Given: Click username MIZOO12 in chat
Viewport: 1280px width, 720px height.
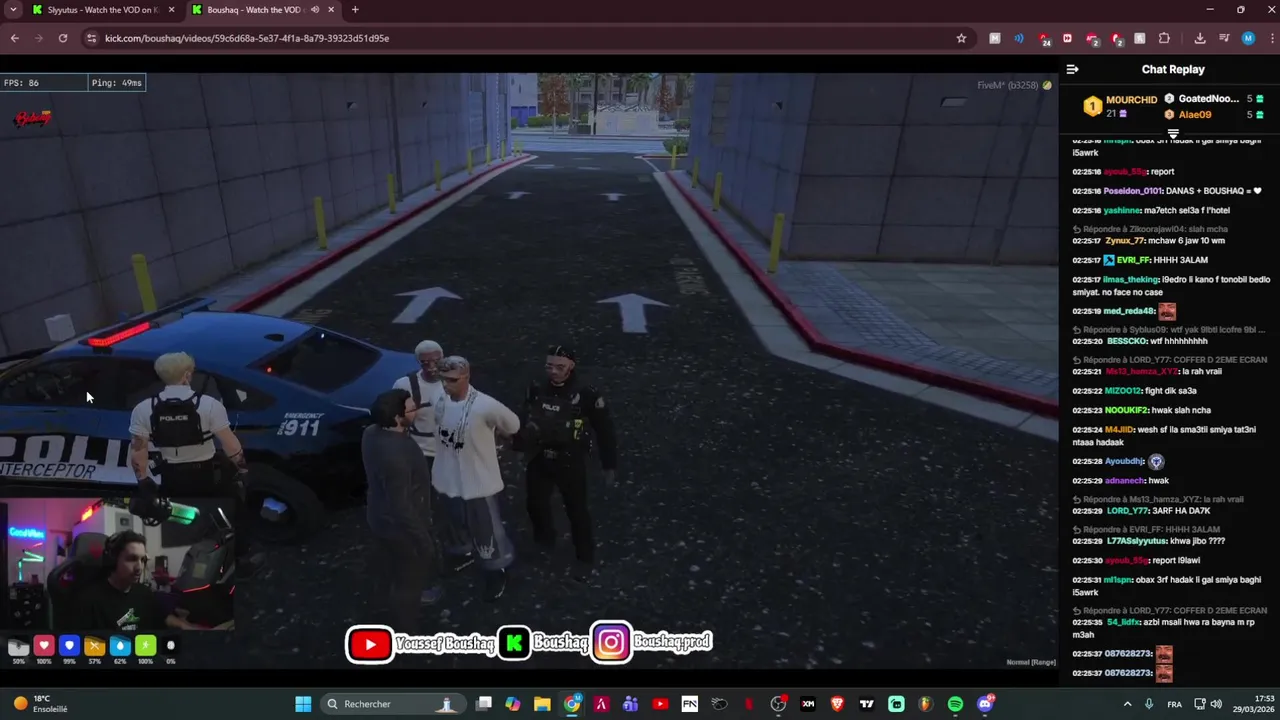Looking at the screenshot, I should click(1123, 391).
